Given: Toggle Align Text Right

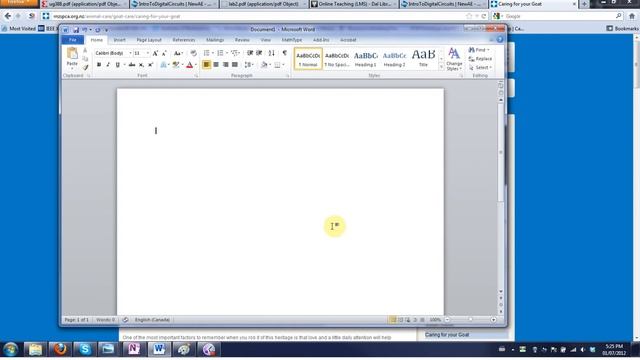Looking at the screenshot, I should (x=225, y=64).
